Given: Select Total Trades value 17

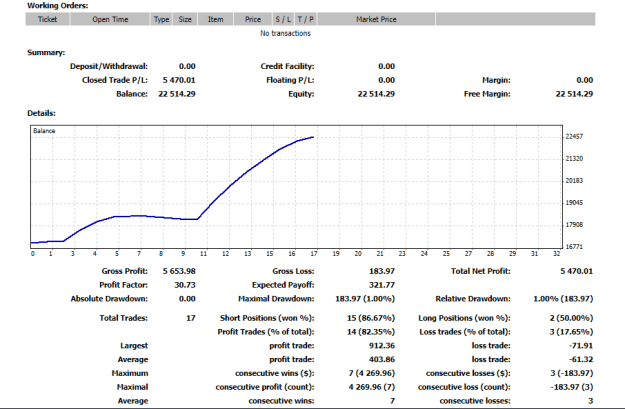Looking at the screenshot, I should (191, 318).
